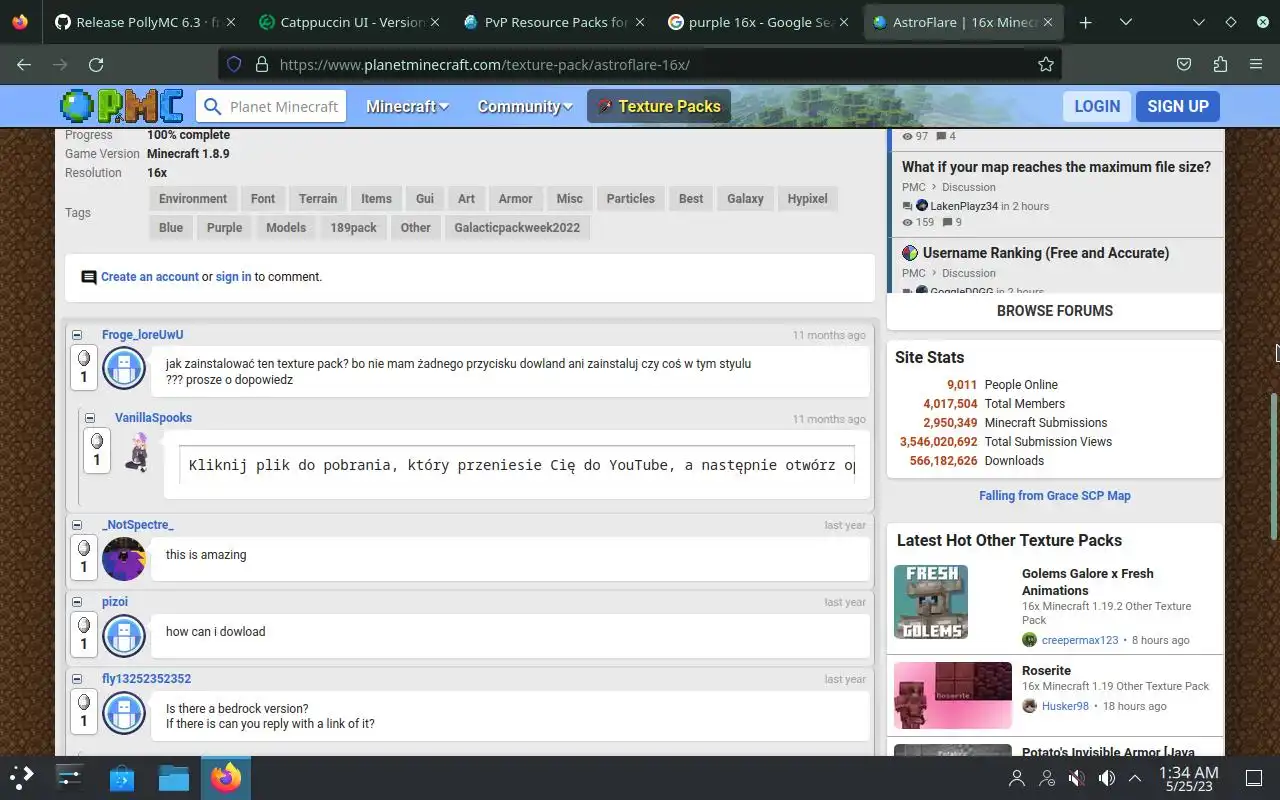Image resolution: width=1280 pixels, height=800 pixels.
Task: Open a new tab with plus icon
Action: pos(1086,22)
